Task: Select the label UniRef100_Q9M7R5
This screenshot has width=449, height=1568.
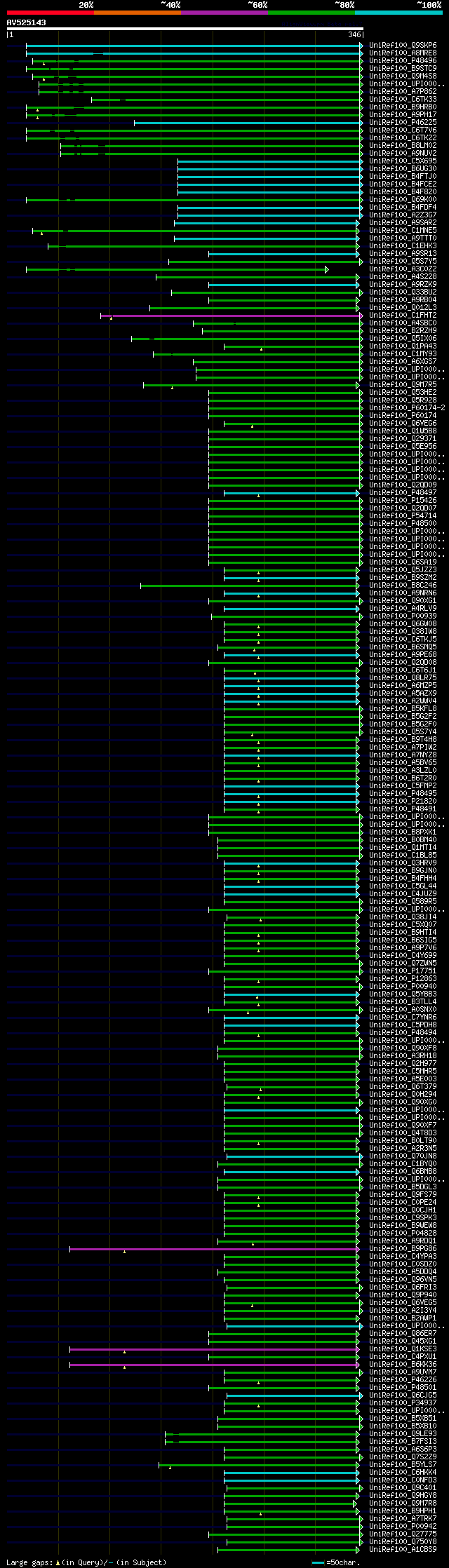Action: pyautogui.click(x=403, y=385)
